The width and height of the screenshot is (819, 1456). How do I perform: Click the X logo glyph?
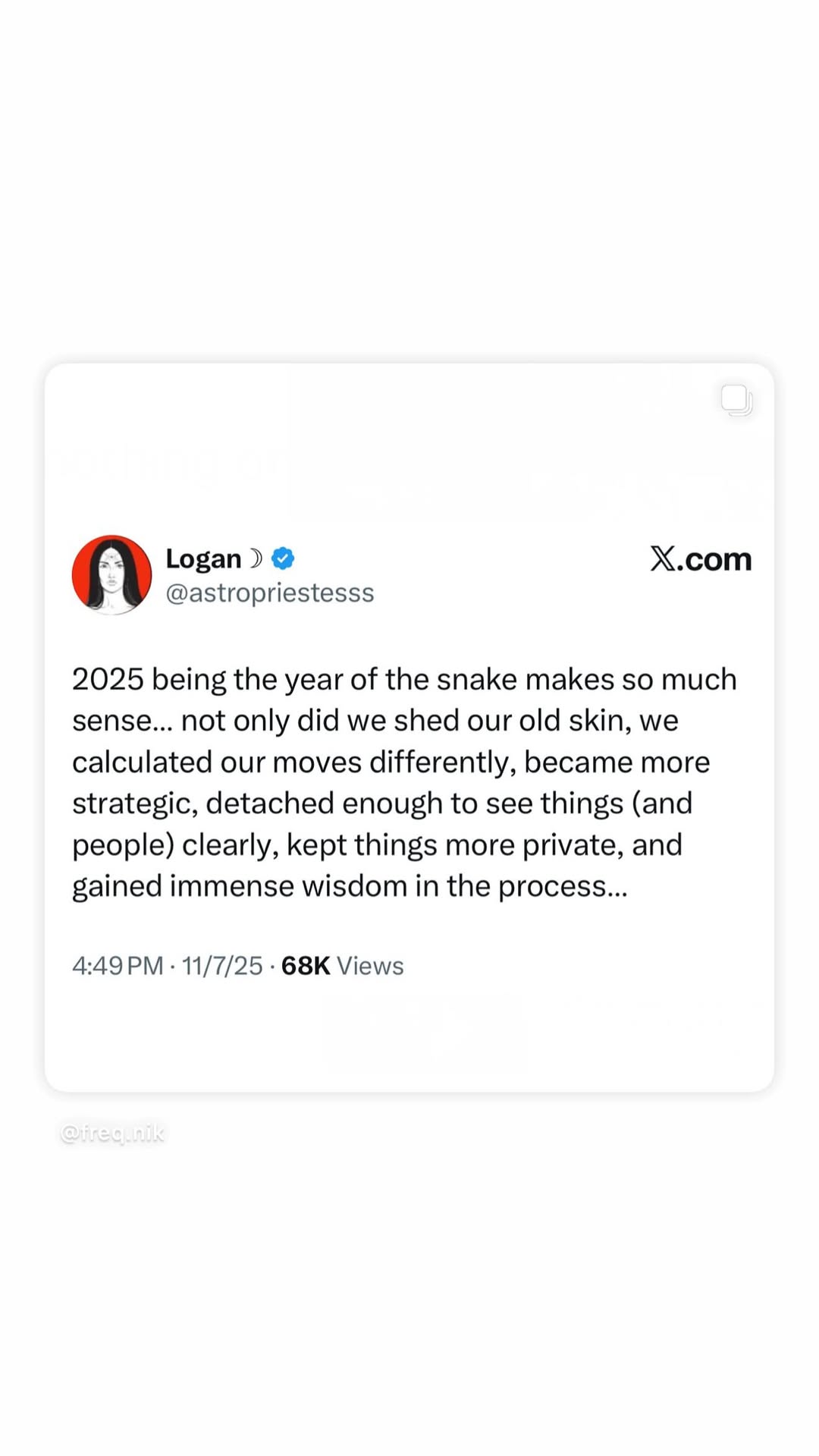click(x=662, y=559)
